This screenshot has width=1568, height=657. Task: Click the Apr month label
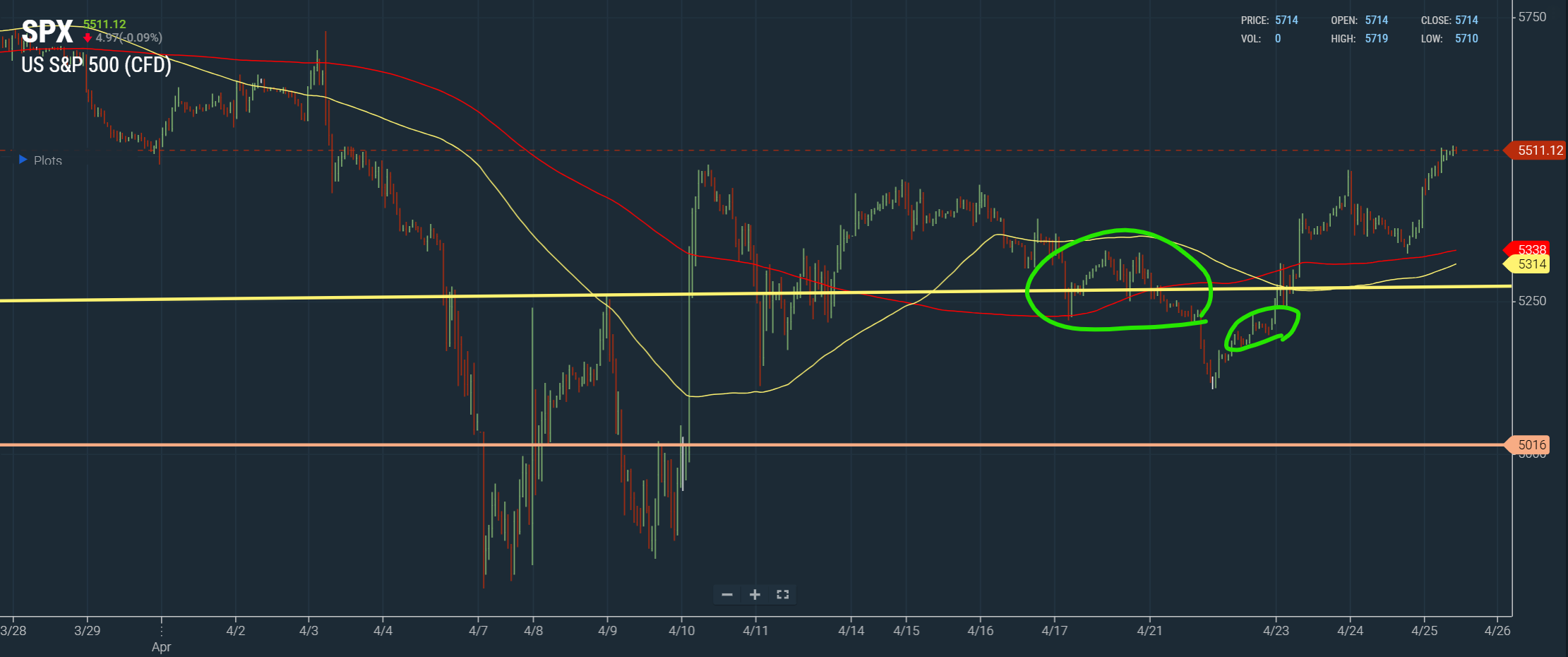pos(161,647)
